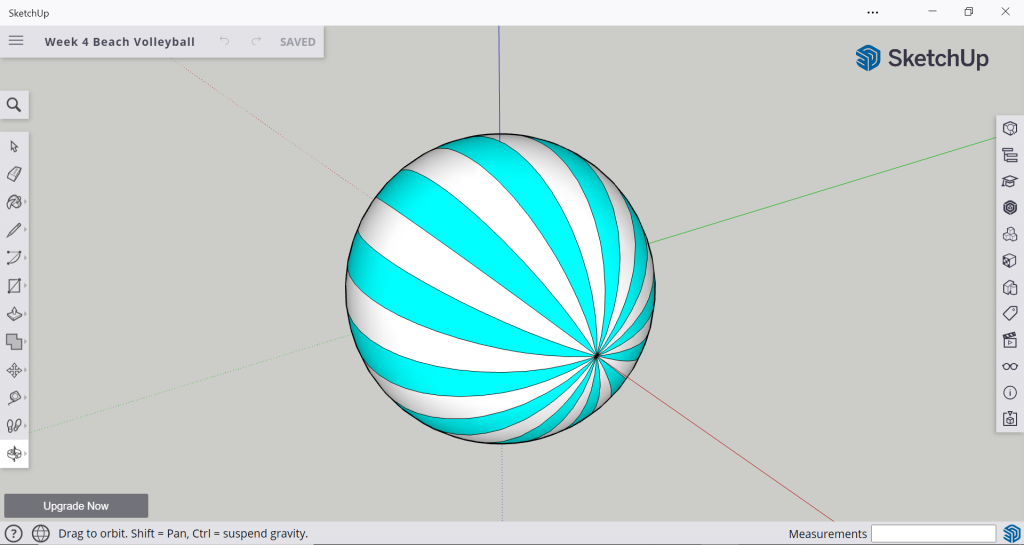Open the language globe icon
The height and width of the screenshot is (545, 1024).
(40, 533)
